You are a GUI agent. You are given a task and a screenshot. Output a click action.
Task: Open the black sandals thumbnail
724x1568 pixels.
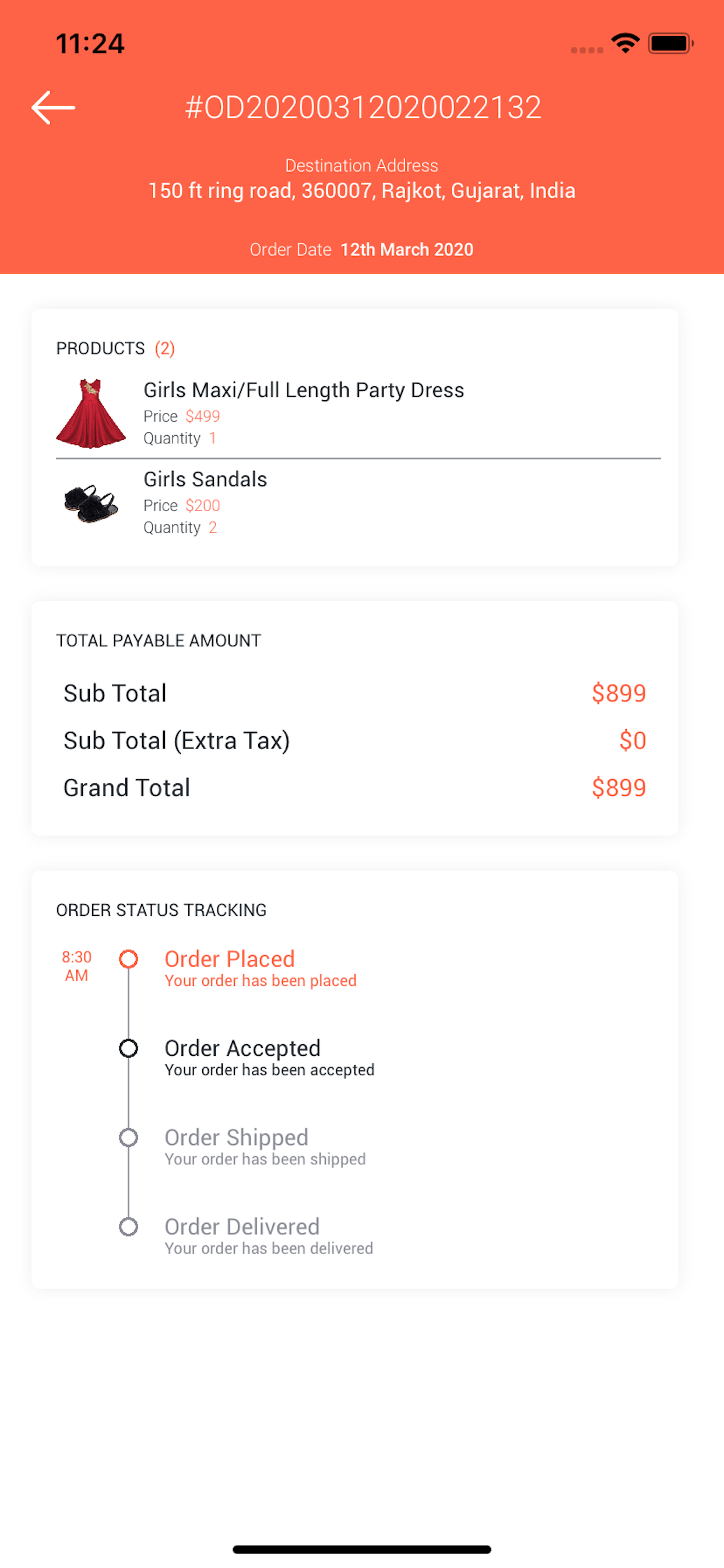91,503
